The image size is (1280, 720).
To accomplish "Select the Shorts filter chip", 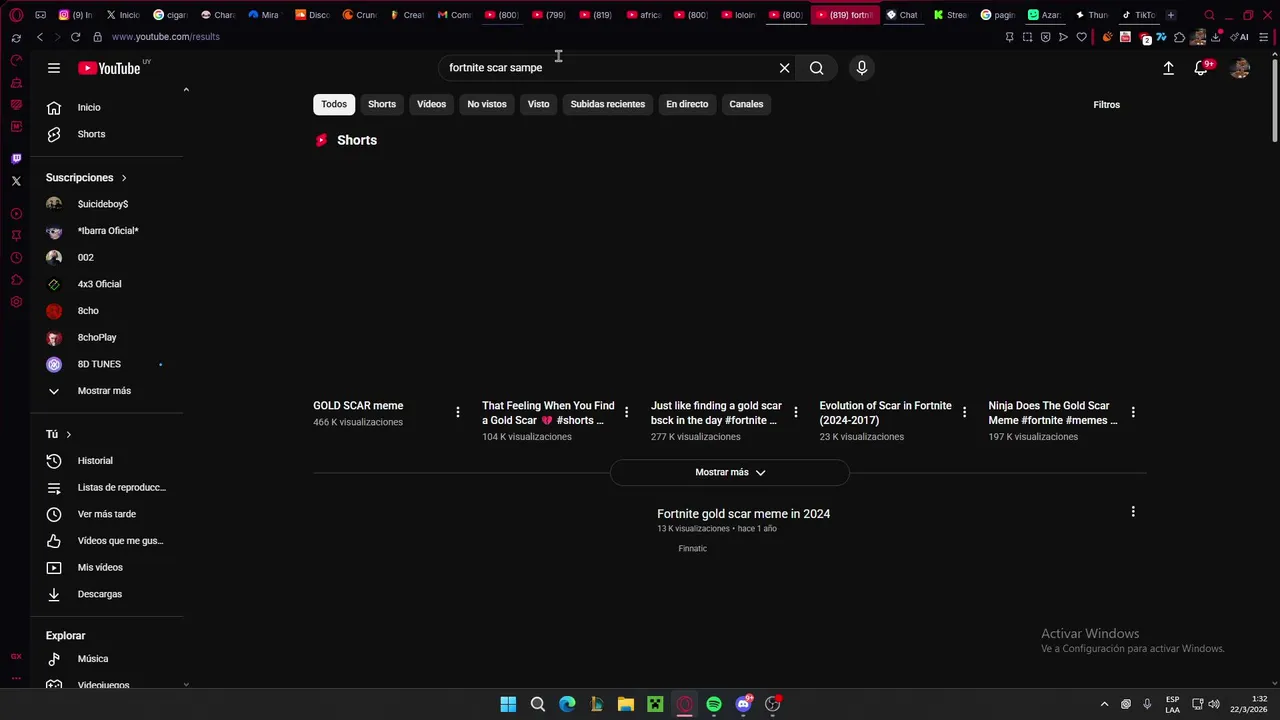I will (382, 104).
